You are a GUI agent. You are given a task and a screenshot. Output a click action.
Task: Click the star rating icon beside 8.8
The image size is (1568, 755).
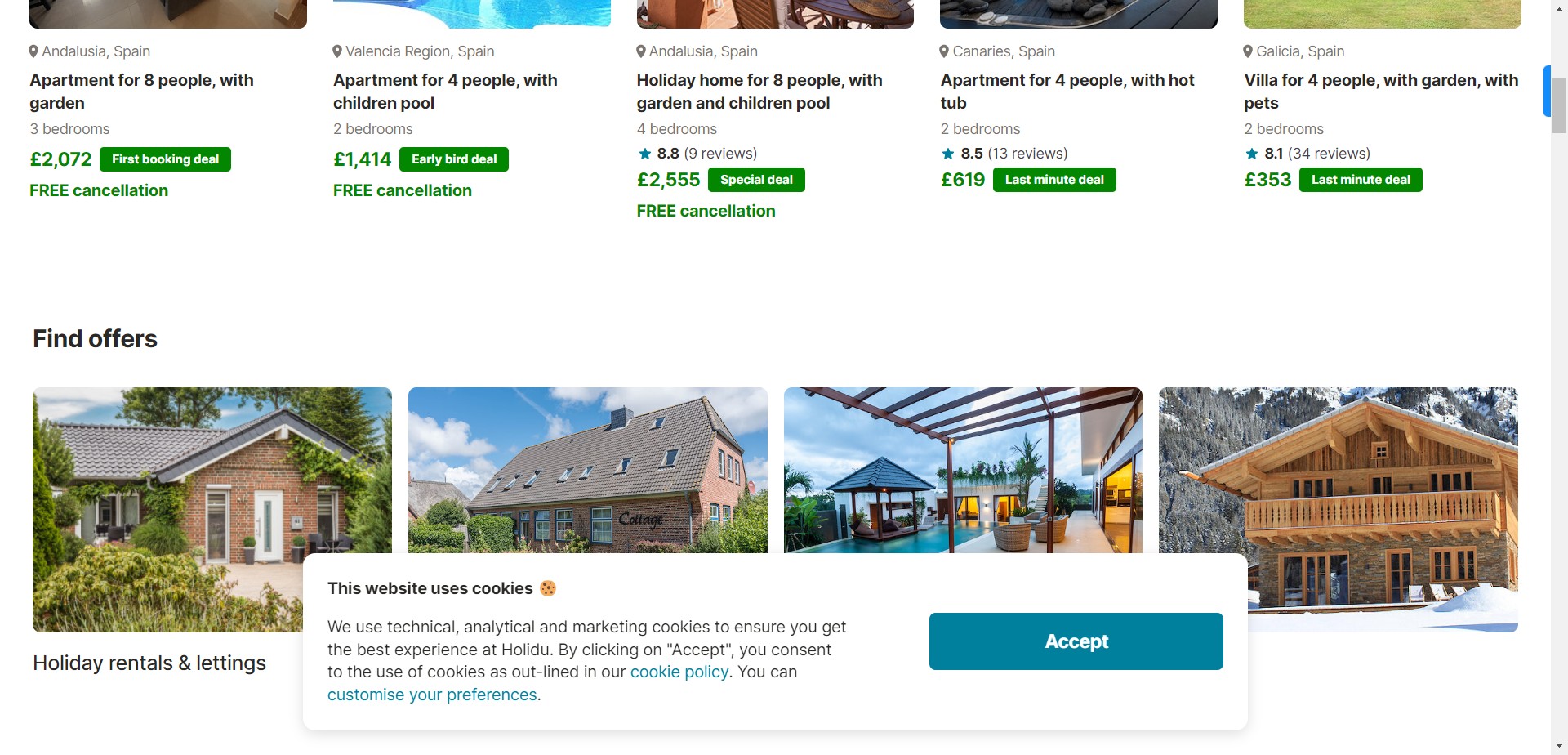[x=645, y=154]
